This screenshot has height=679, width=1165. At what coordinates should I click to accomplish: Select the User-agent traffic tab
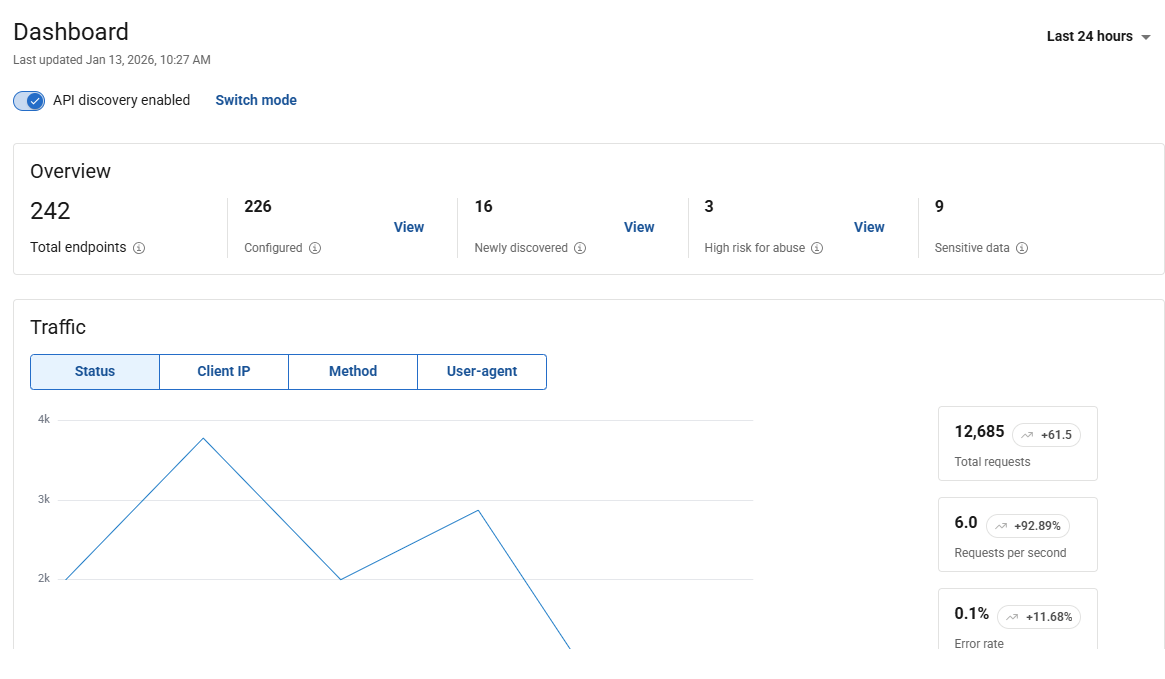pyautogui.click(x=481, y=371)
